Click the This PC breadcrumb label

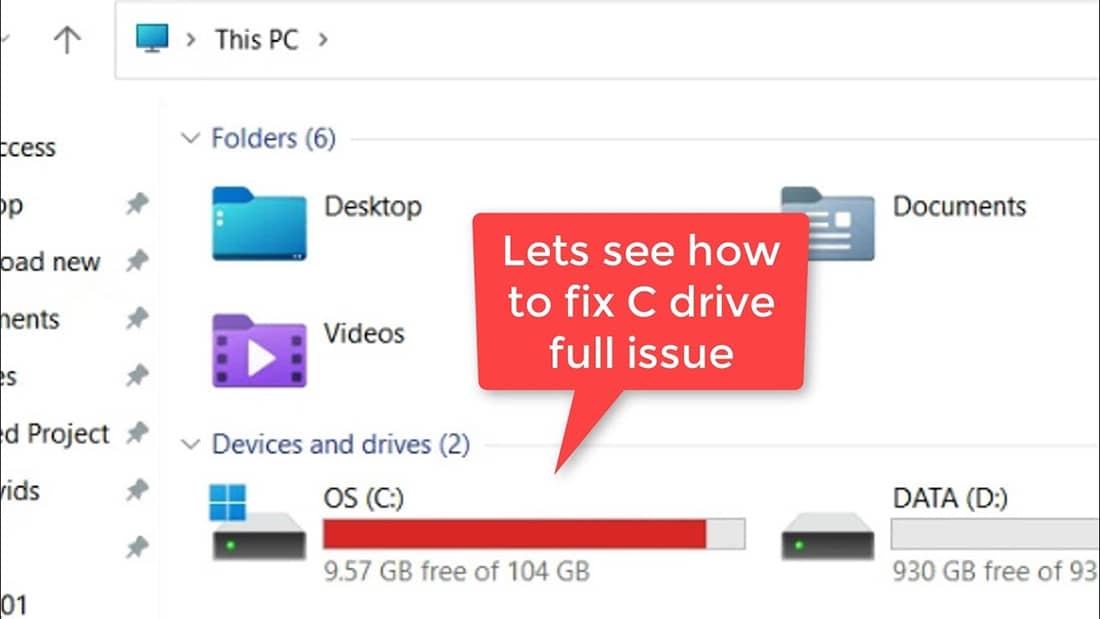[257, 40]
